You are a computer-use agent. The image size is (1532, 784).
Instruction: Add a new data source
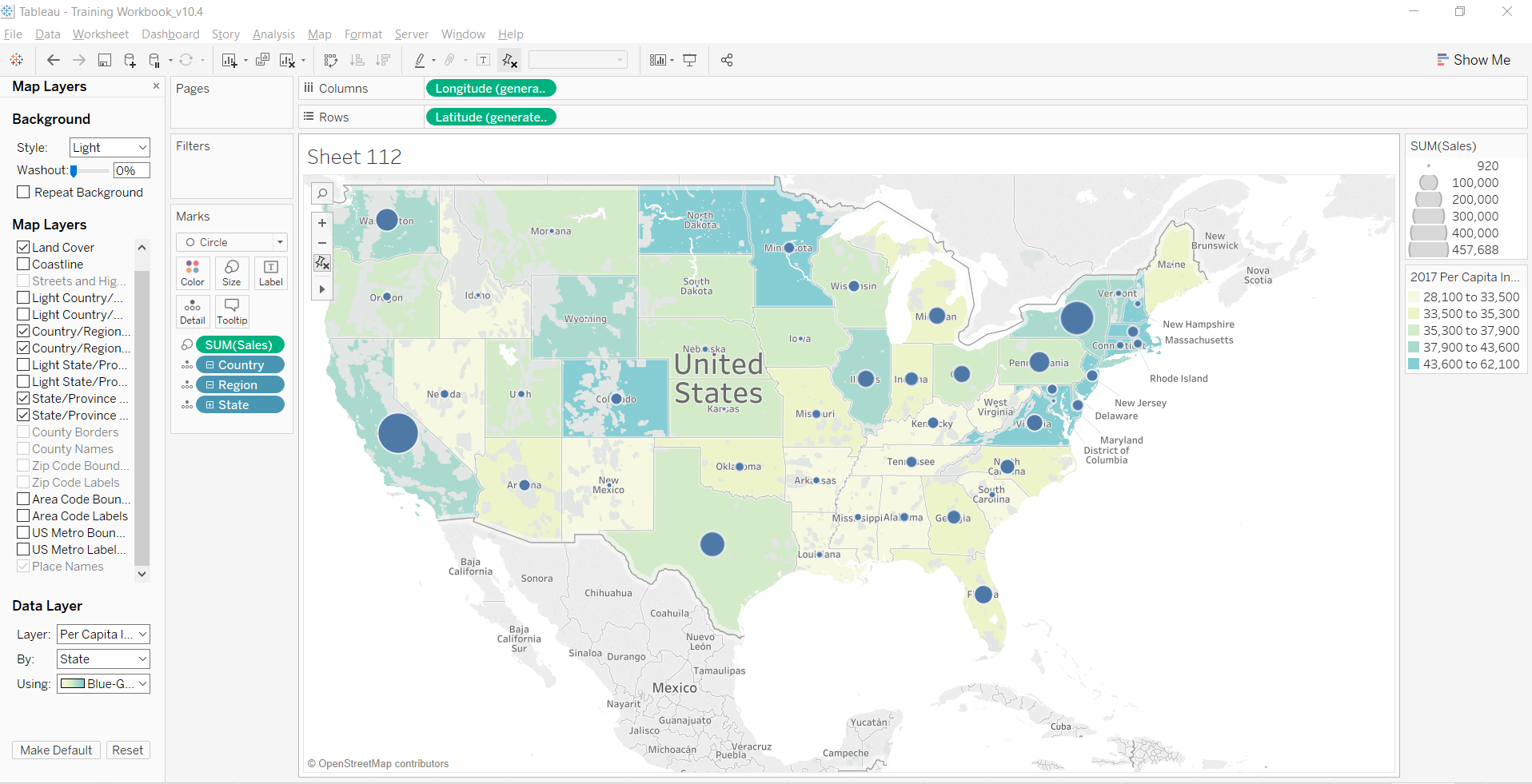click(x=130, y=60)
